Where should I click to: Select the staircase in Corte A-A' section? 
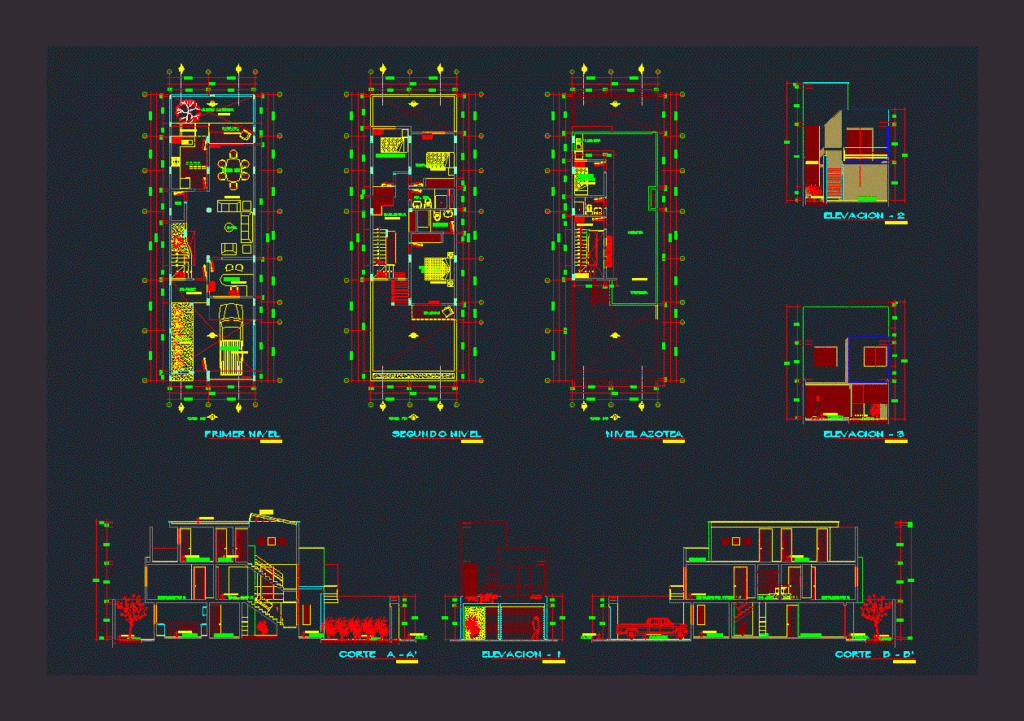tap(268, 588)
